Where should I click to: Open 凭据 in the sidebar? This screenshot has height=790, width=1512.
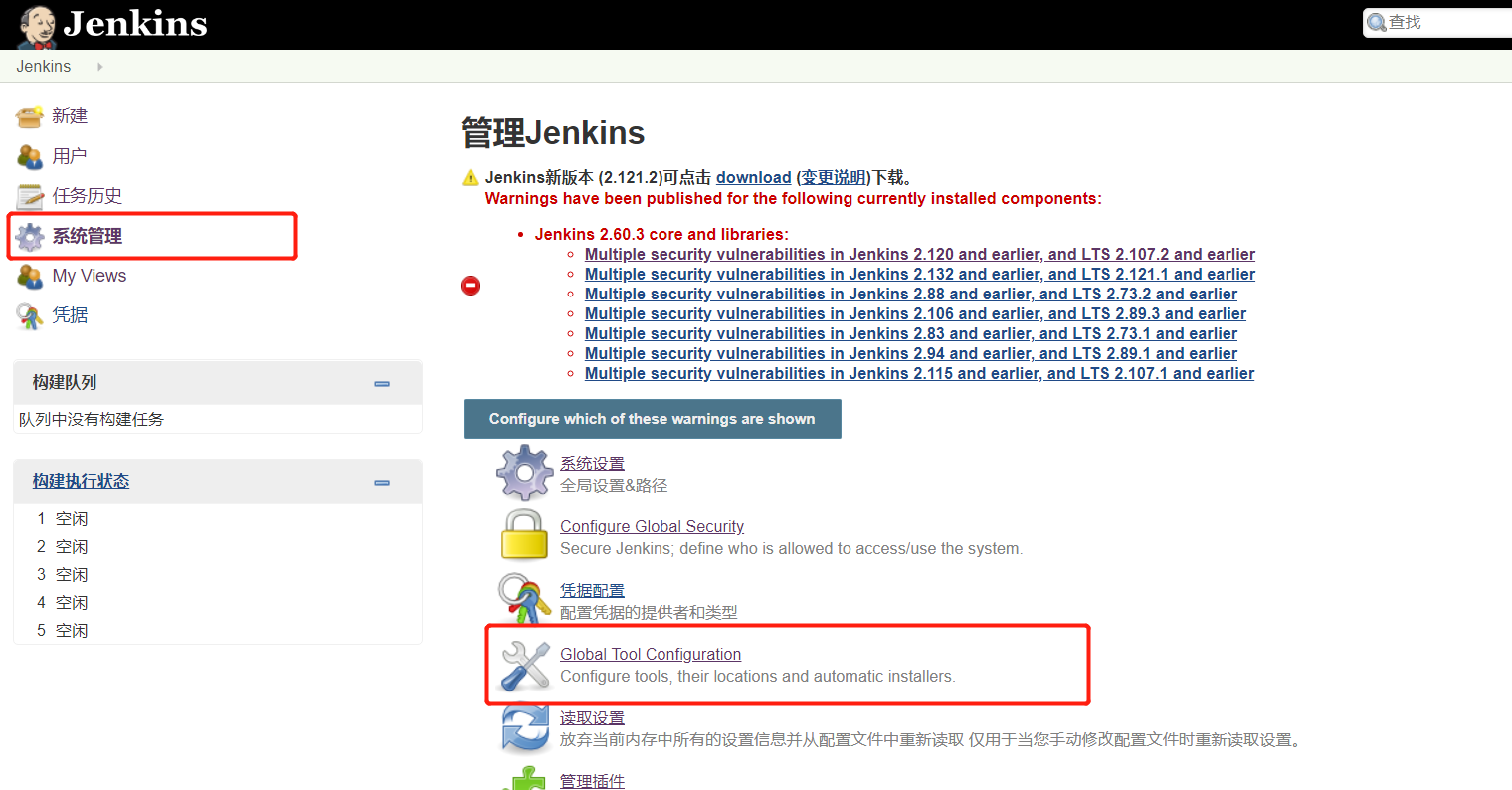point(70,315)
